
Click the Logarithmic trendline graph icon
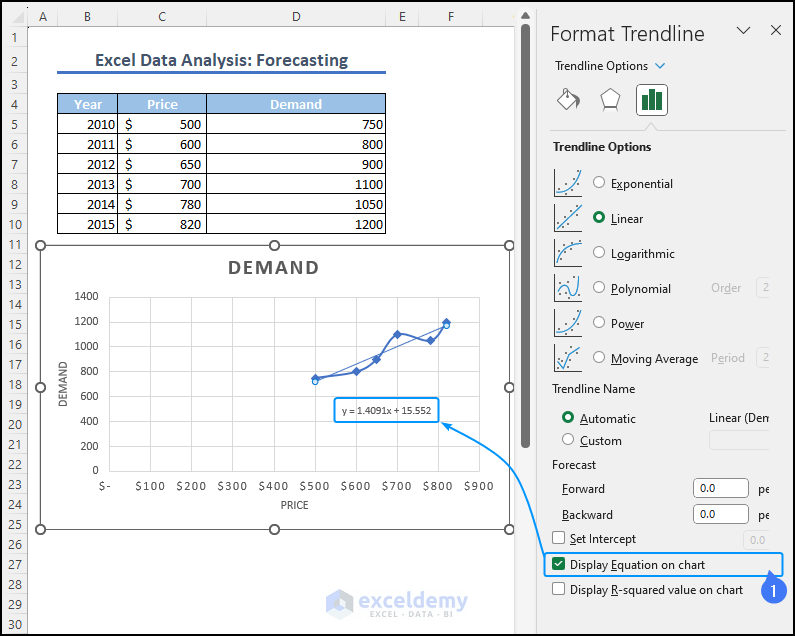[568, 253]
